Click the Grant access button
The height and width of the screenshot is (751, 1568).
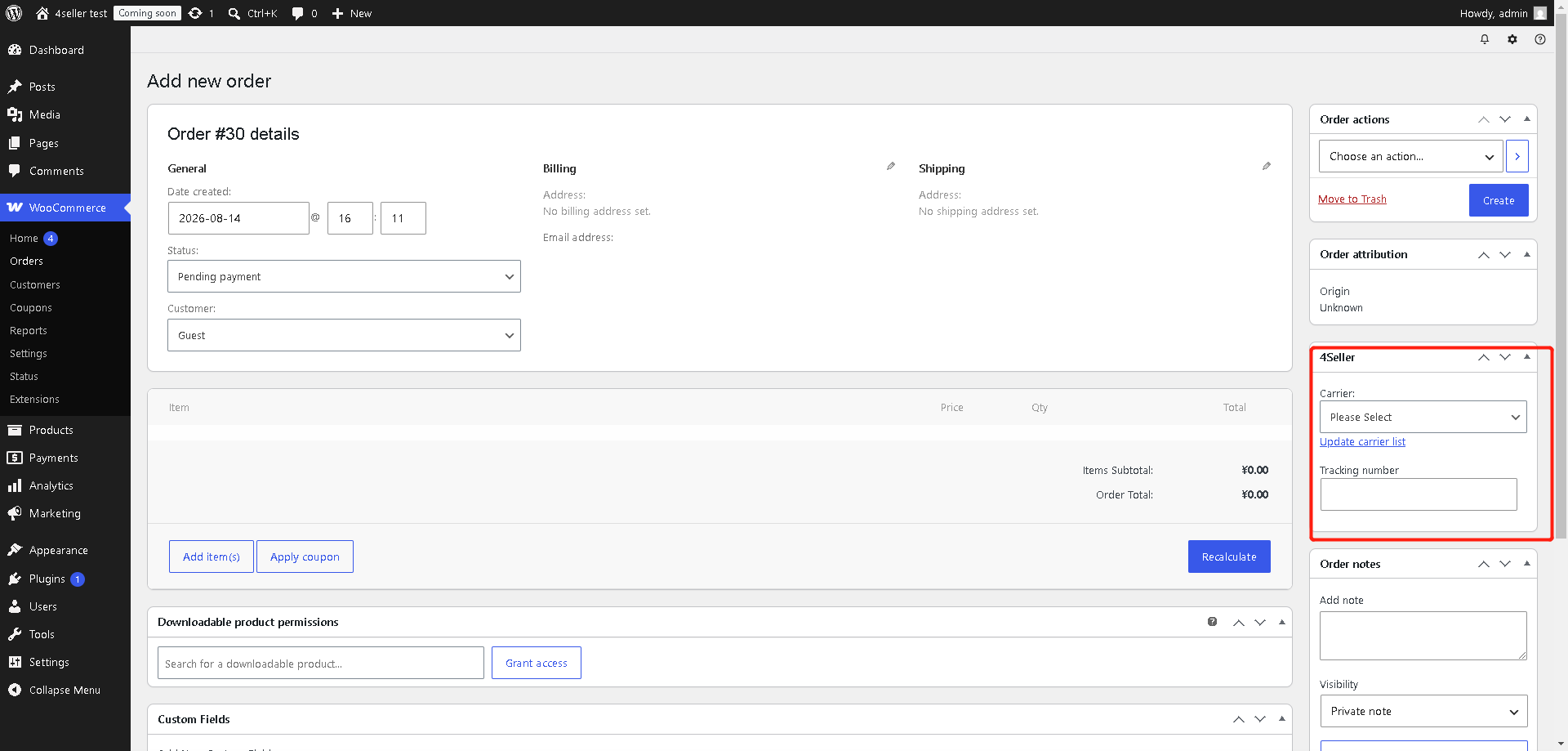pos(537,663)
